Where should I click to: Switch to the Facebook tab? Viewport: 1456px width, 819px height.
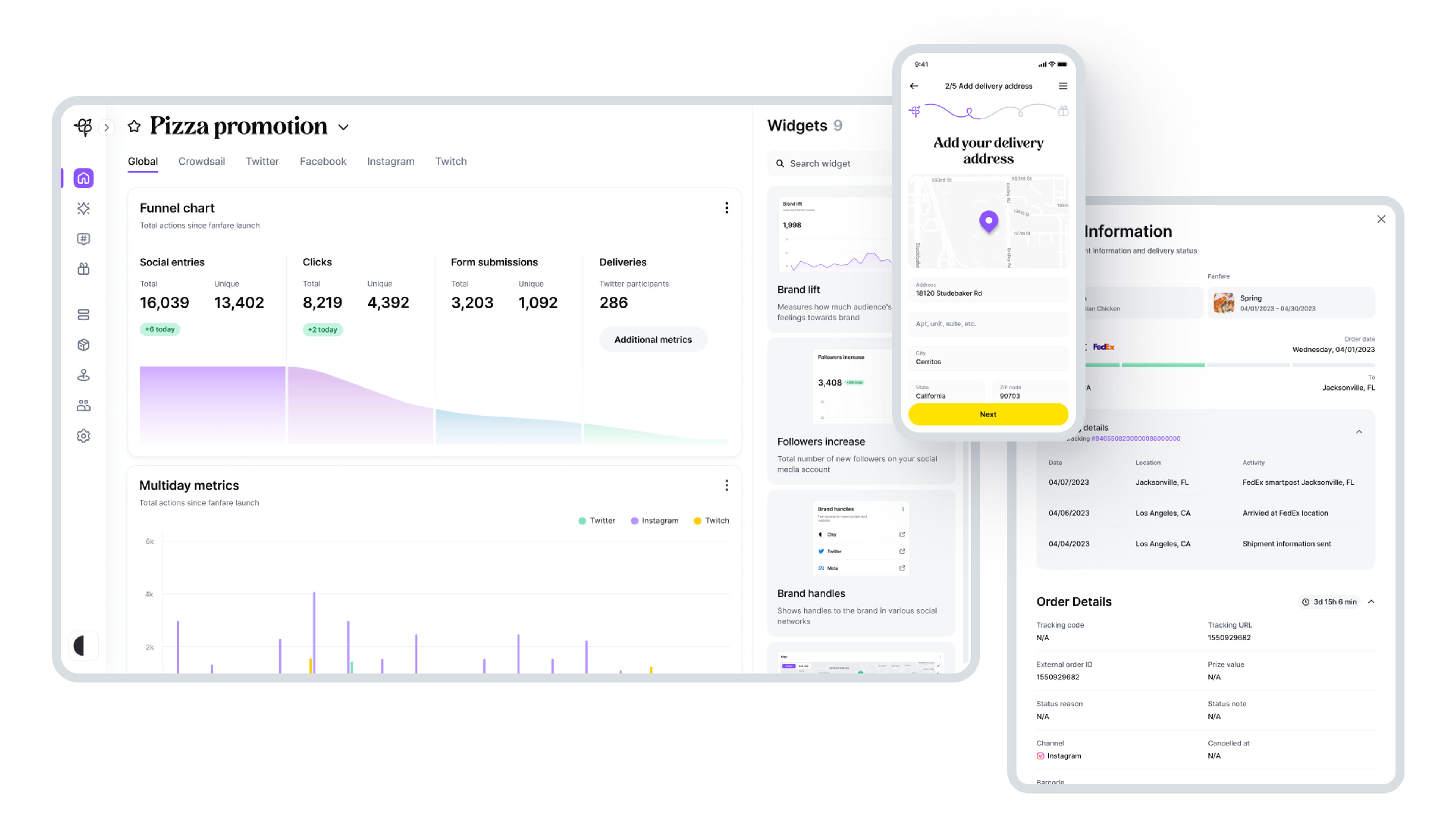pyautogui.click(x=323, y=161)
